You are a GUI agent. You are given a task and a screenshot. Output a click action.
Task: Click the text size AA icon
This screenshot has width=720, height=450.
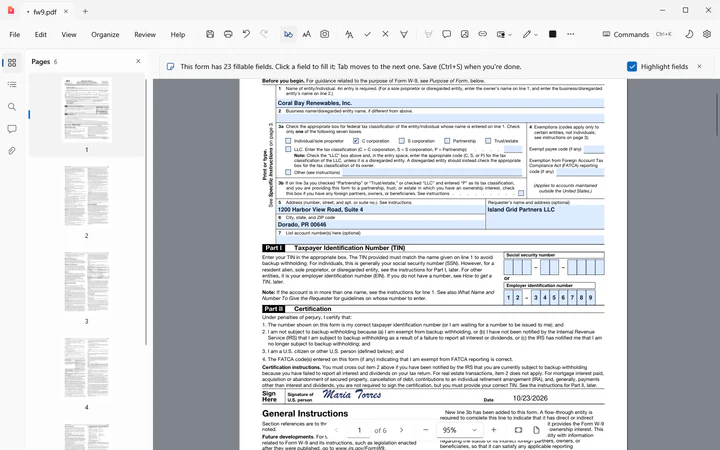click(307, 34)
